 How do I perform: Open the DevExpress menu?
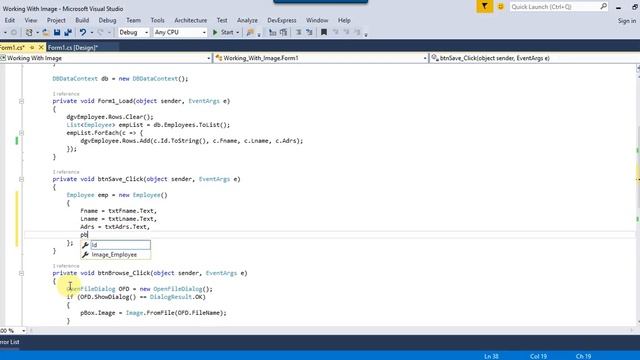click(x=282, y=20)
